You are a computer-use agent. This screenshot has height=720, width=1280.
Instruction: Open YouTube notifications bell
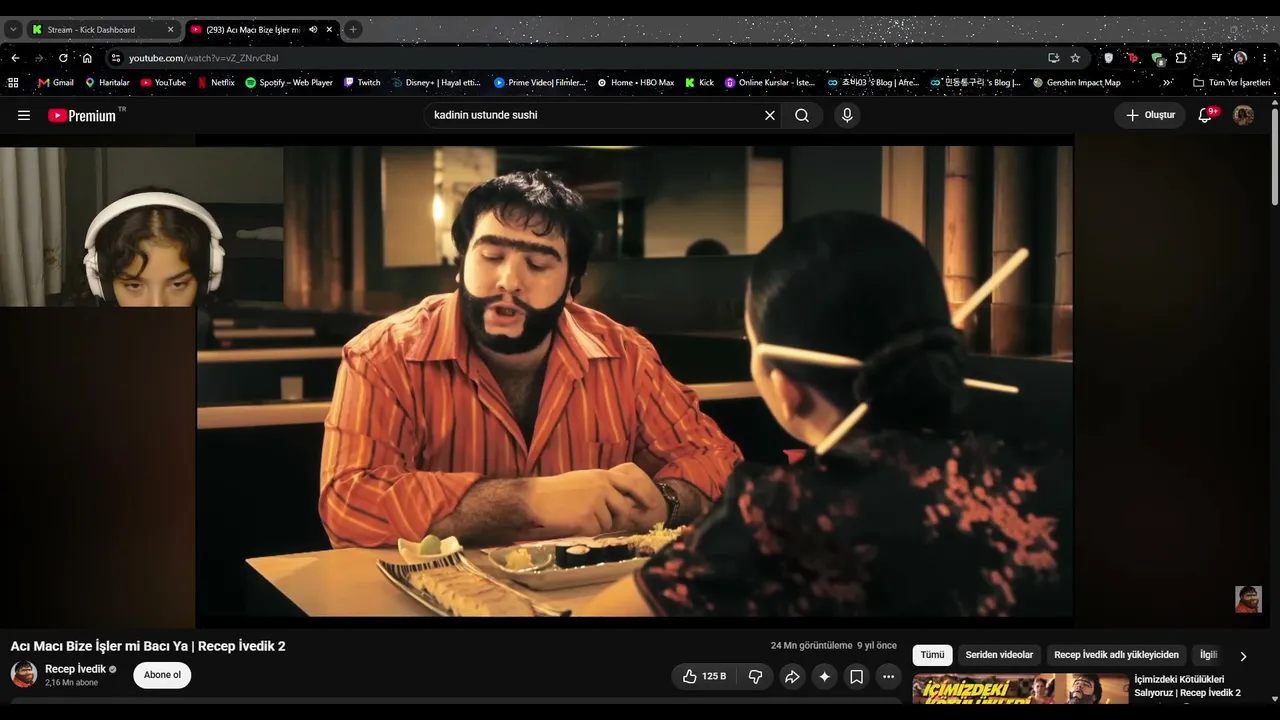click(1205, 115)
